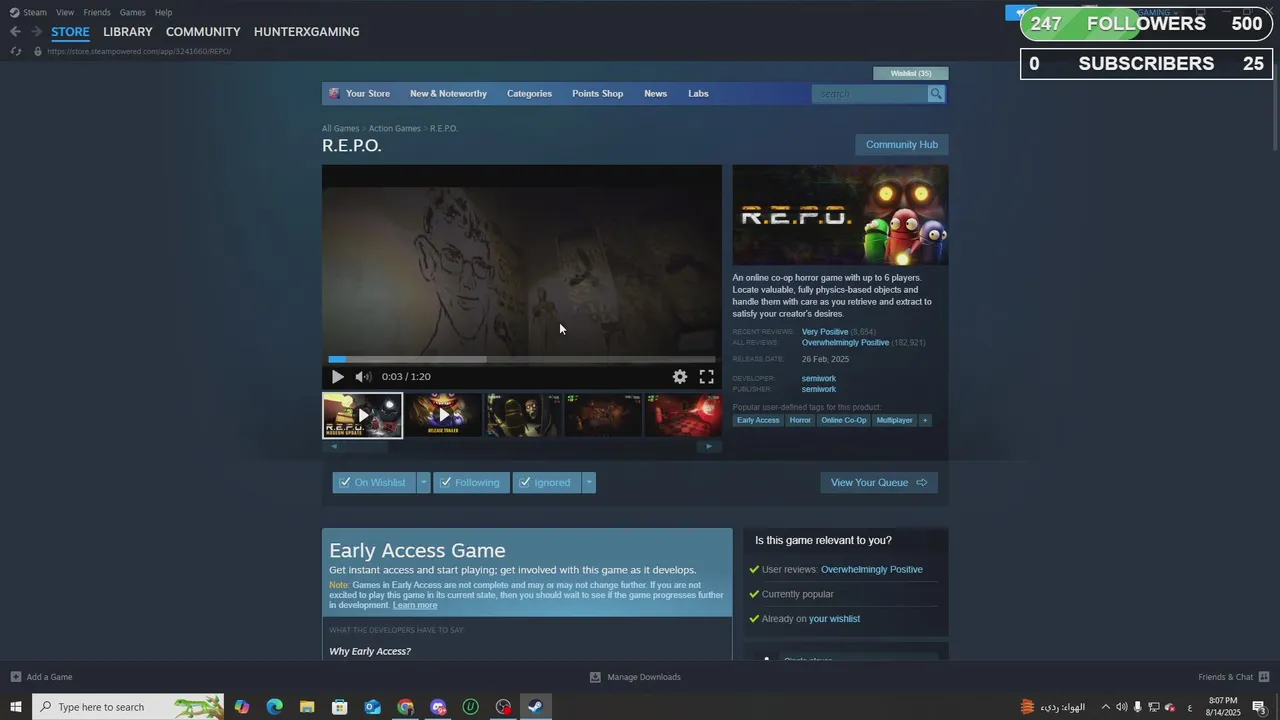Open the video settings gear icon
This screenshot has width=1280, height=720.
(x=680, y=377)
